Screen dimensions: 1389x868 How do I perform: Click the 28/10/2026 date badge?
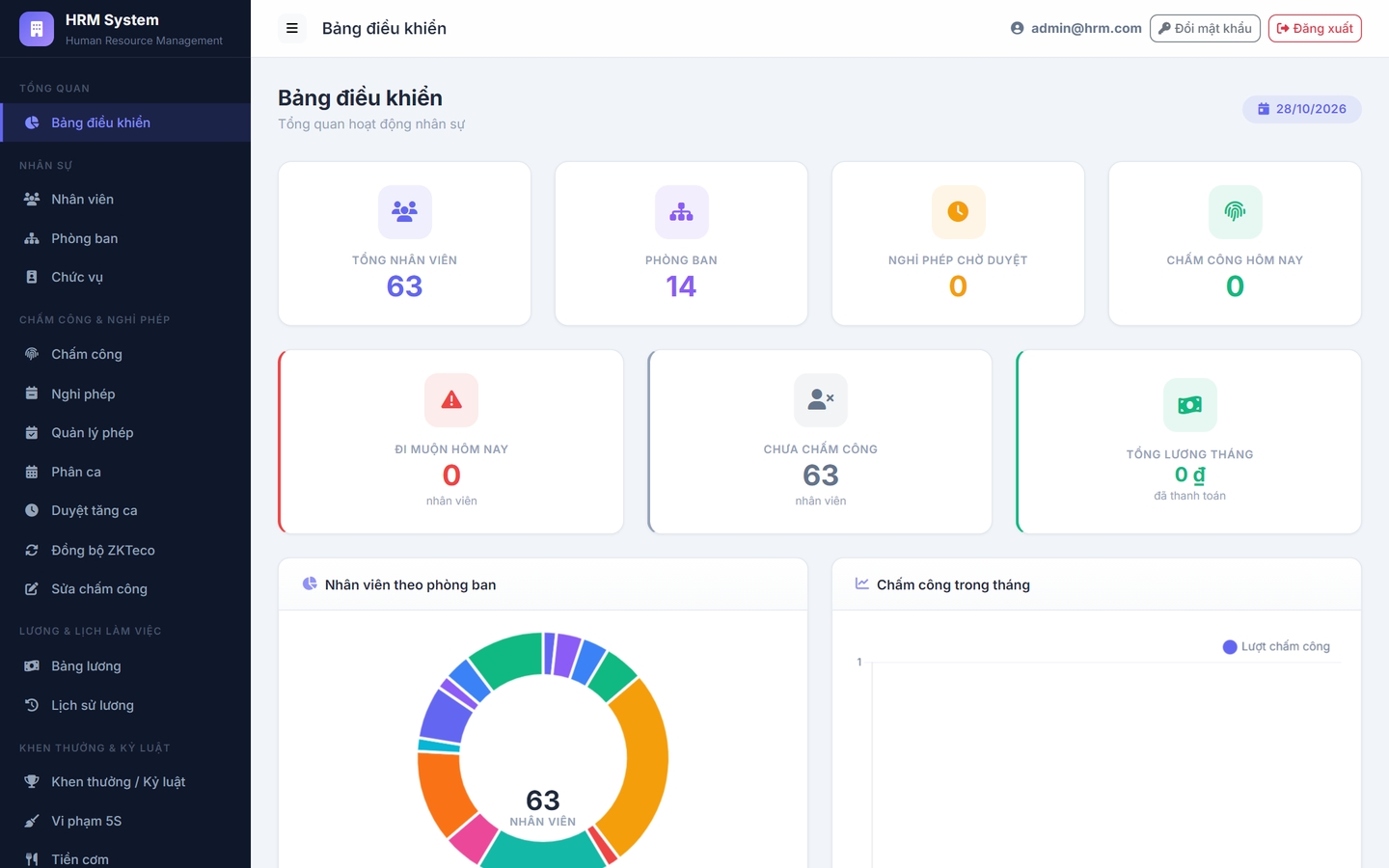[1302, 109]
